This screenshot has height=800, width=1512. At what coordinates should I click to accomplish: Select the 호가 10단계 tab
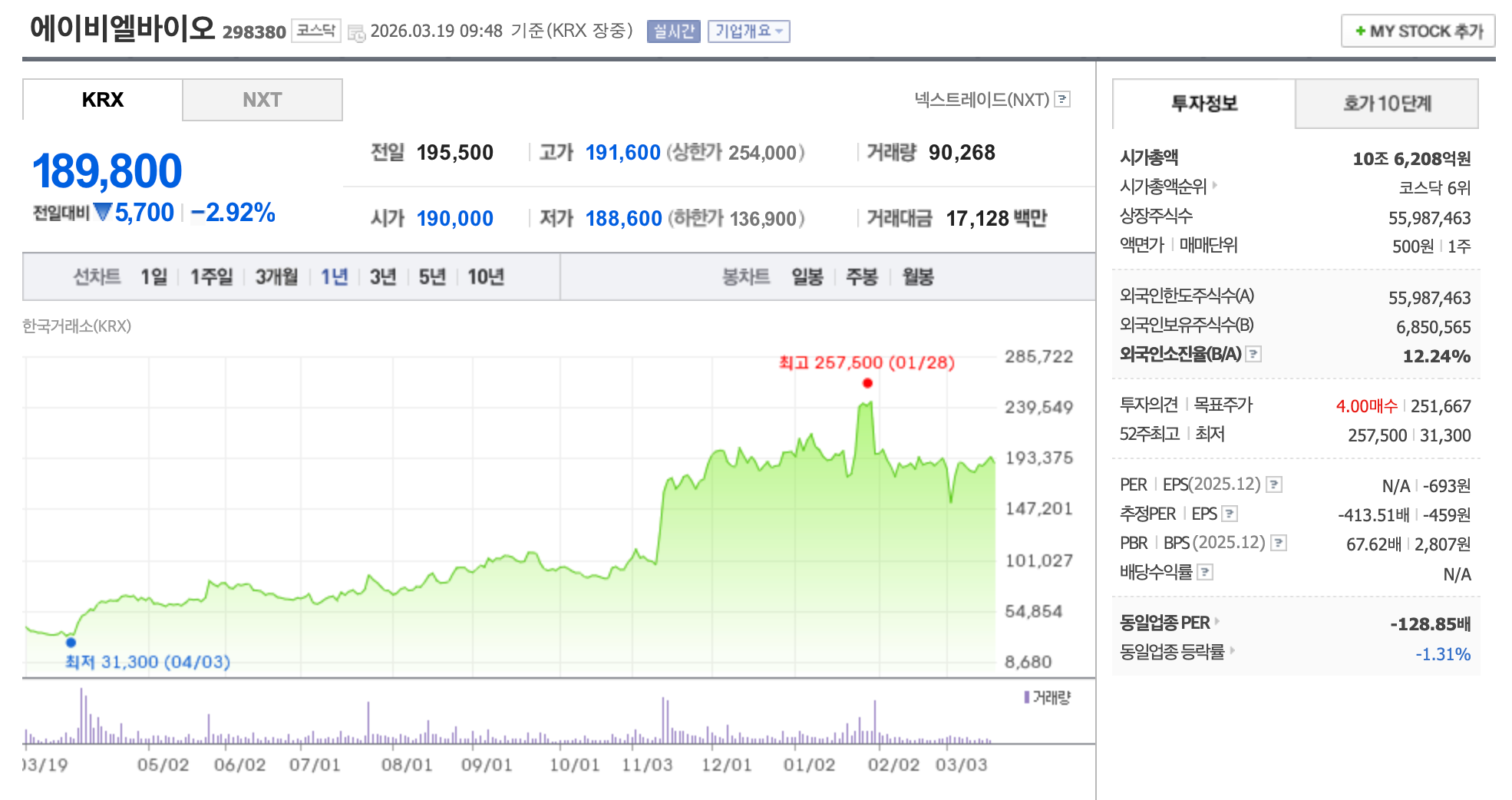tap(1387, 104)
